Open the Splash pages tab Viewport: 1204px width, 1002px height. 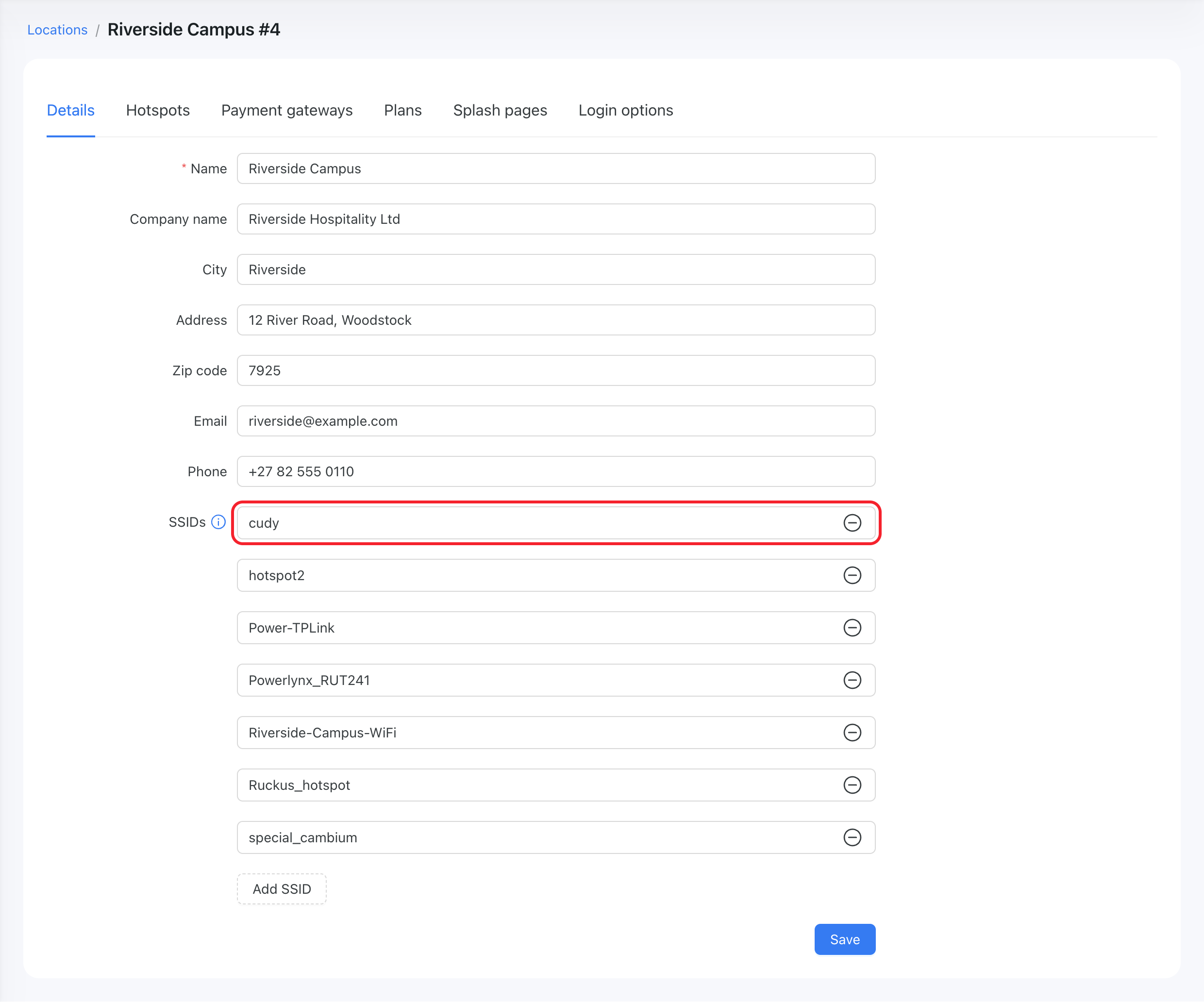500,110
